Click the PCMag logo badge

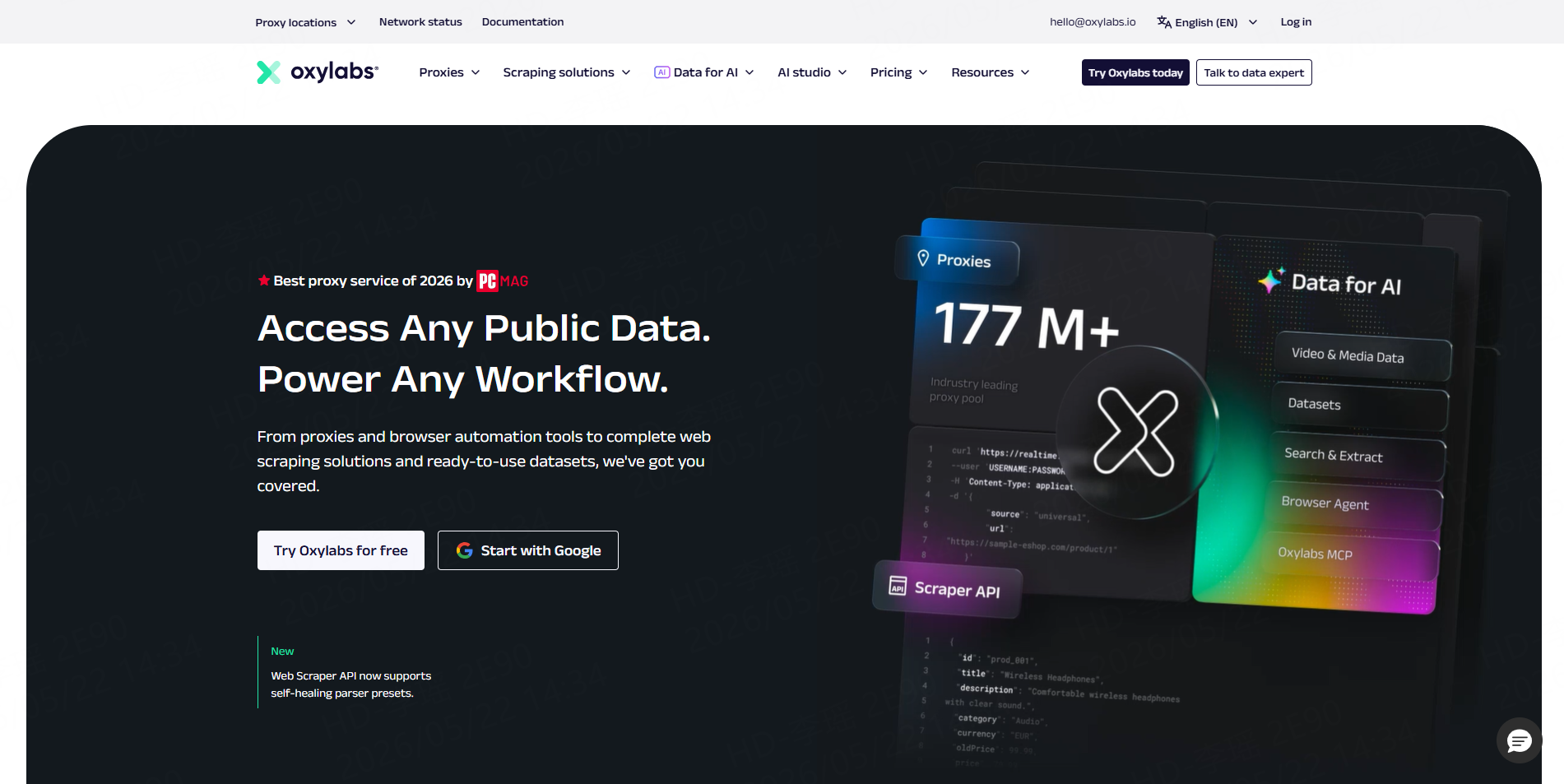[503, 281]
